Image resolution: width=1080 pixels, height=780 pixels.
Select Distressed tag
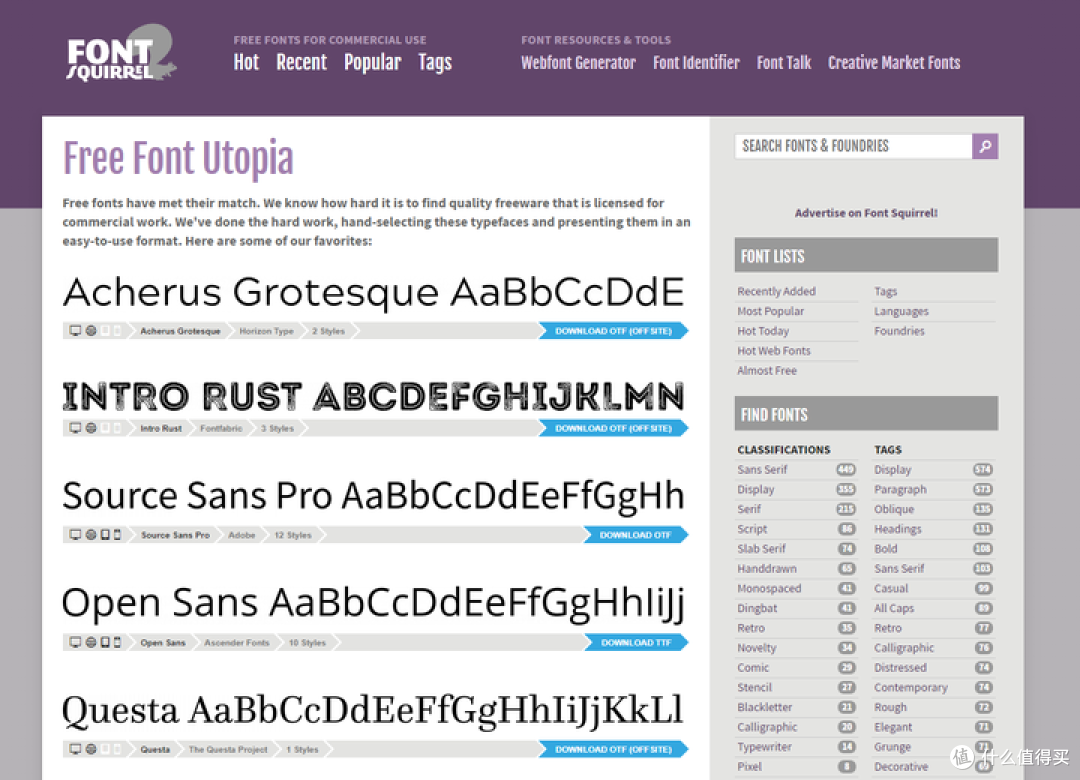coord(901,668)
